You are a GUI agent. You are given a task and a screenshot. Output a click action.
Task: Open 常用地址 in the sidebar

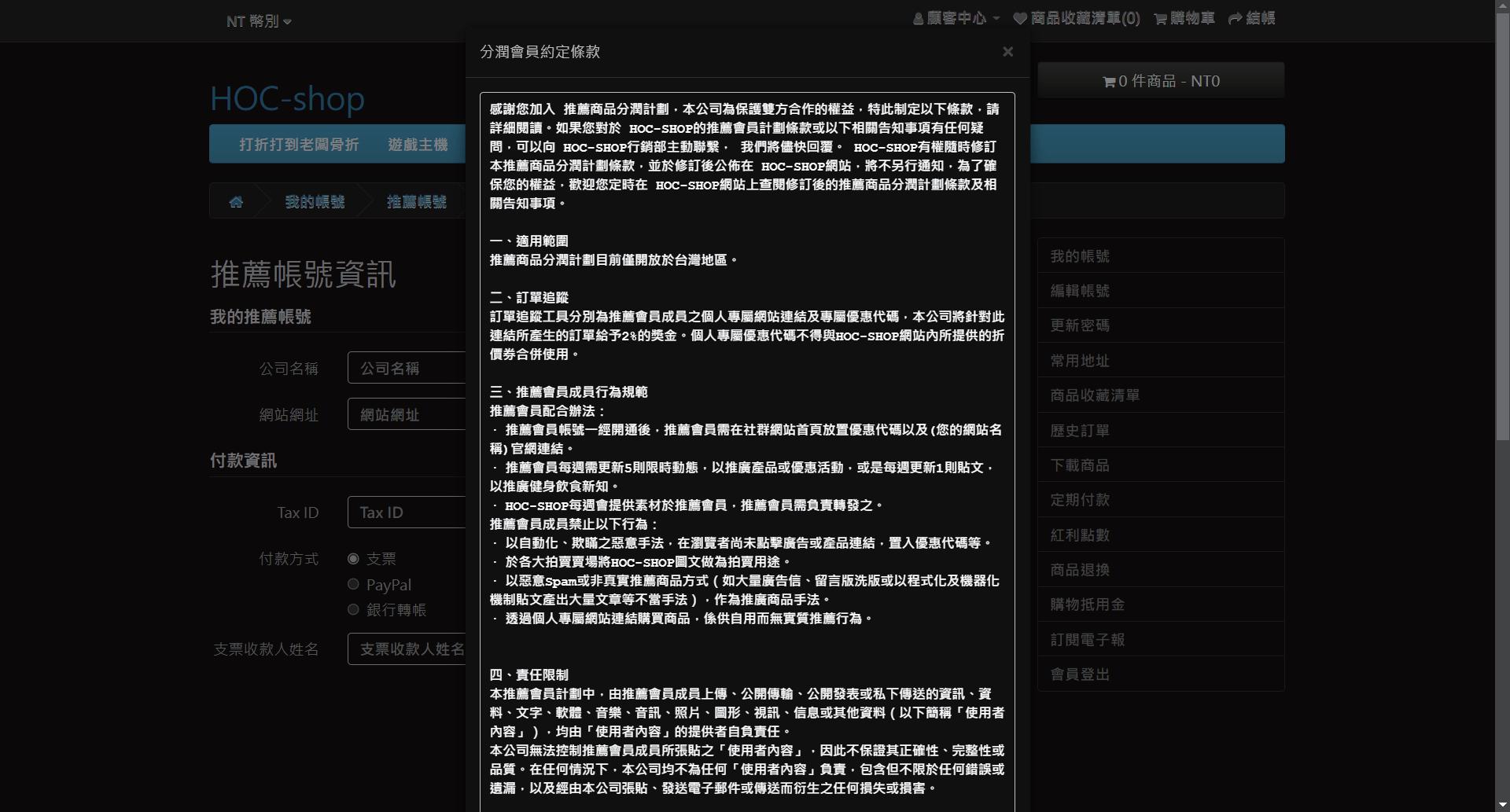(x=1161, y=361)
